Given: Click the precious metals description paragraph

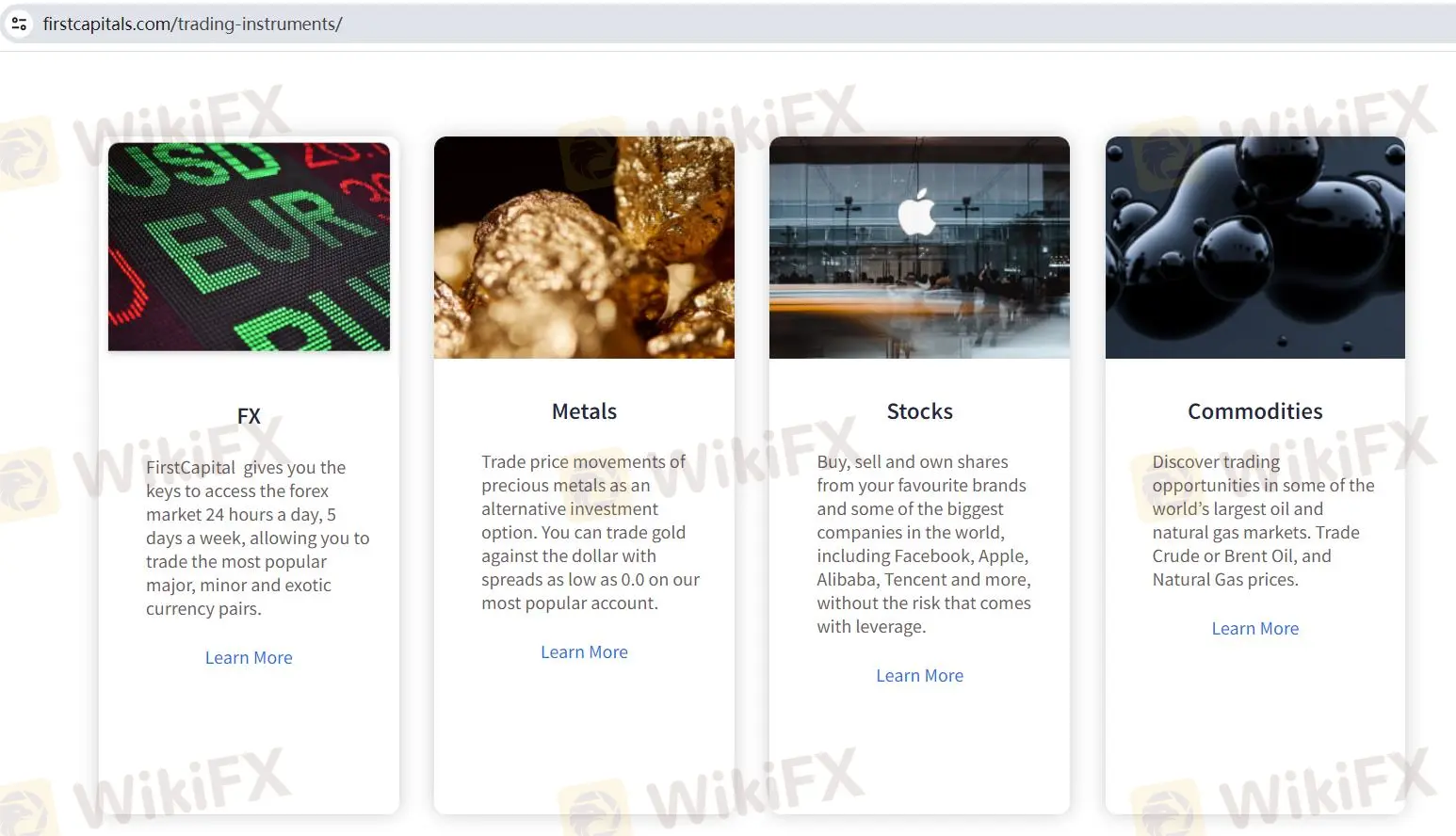Looking at the screenshot, I should pos(590,533).
